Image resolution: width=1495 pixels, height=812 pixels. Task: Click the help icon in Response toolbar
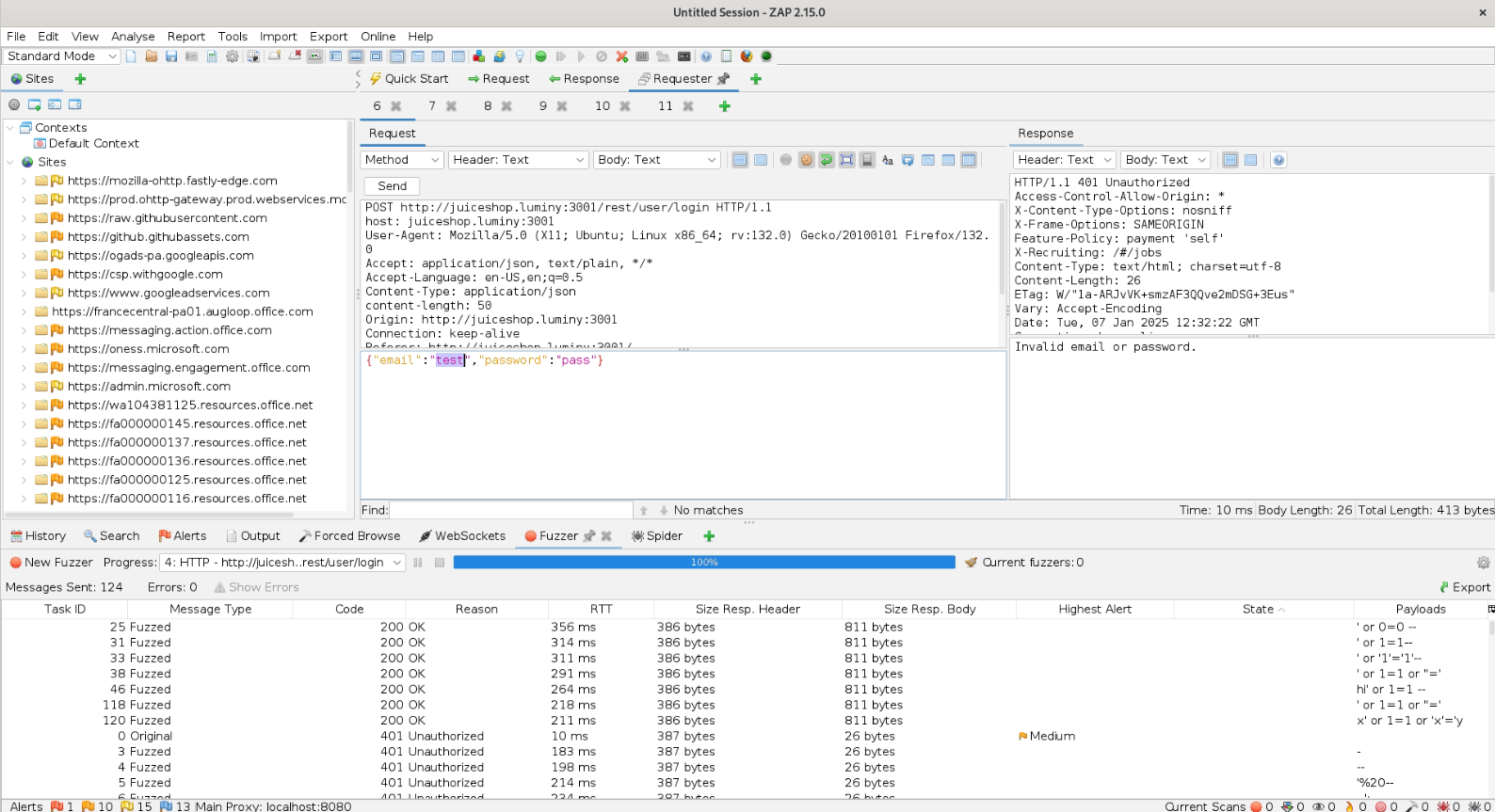(1278, 160)
